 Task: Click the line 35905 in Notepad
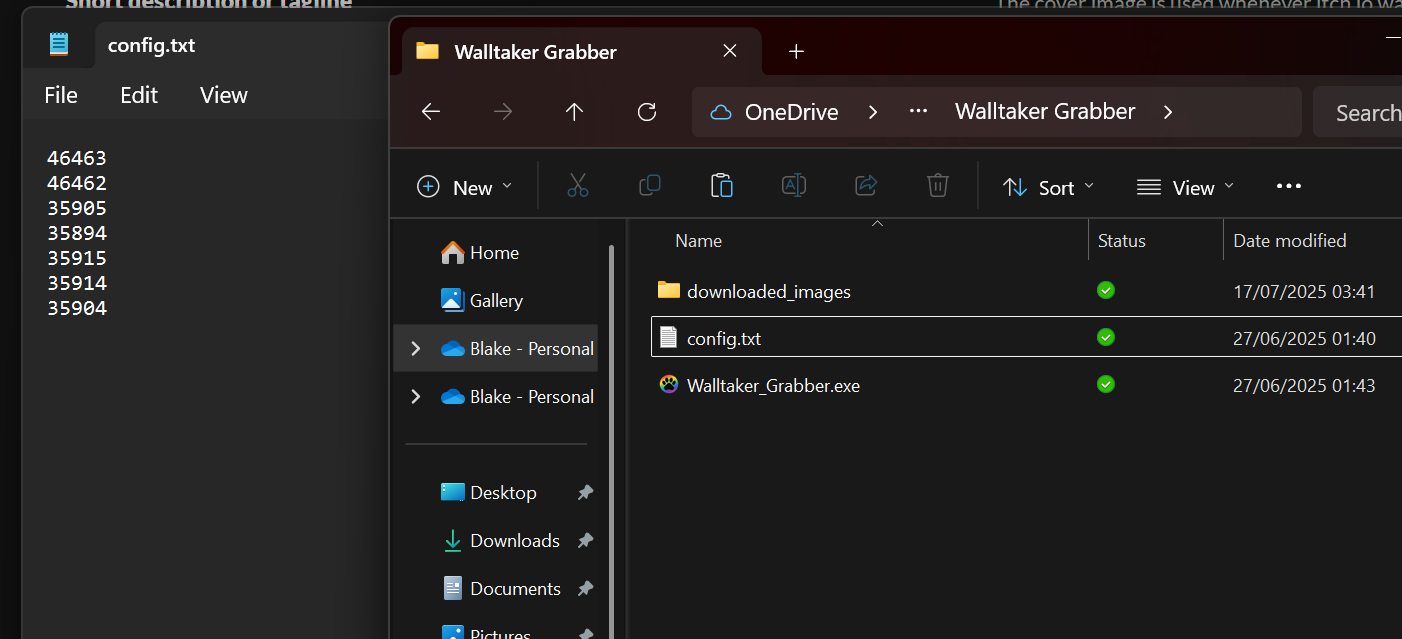point(77,208)
